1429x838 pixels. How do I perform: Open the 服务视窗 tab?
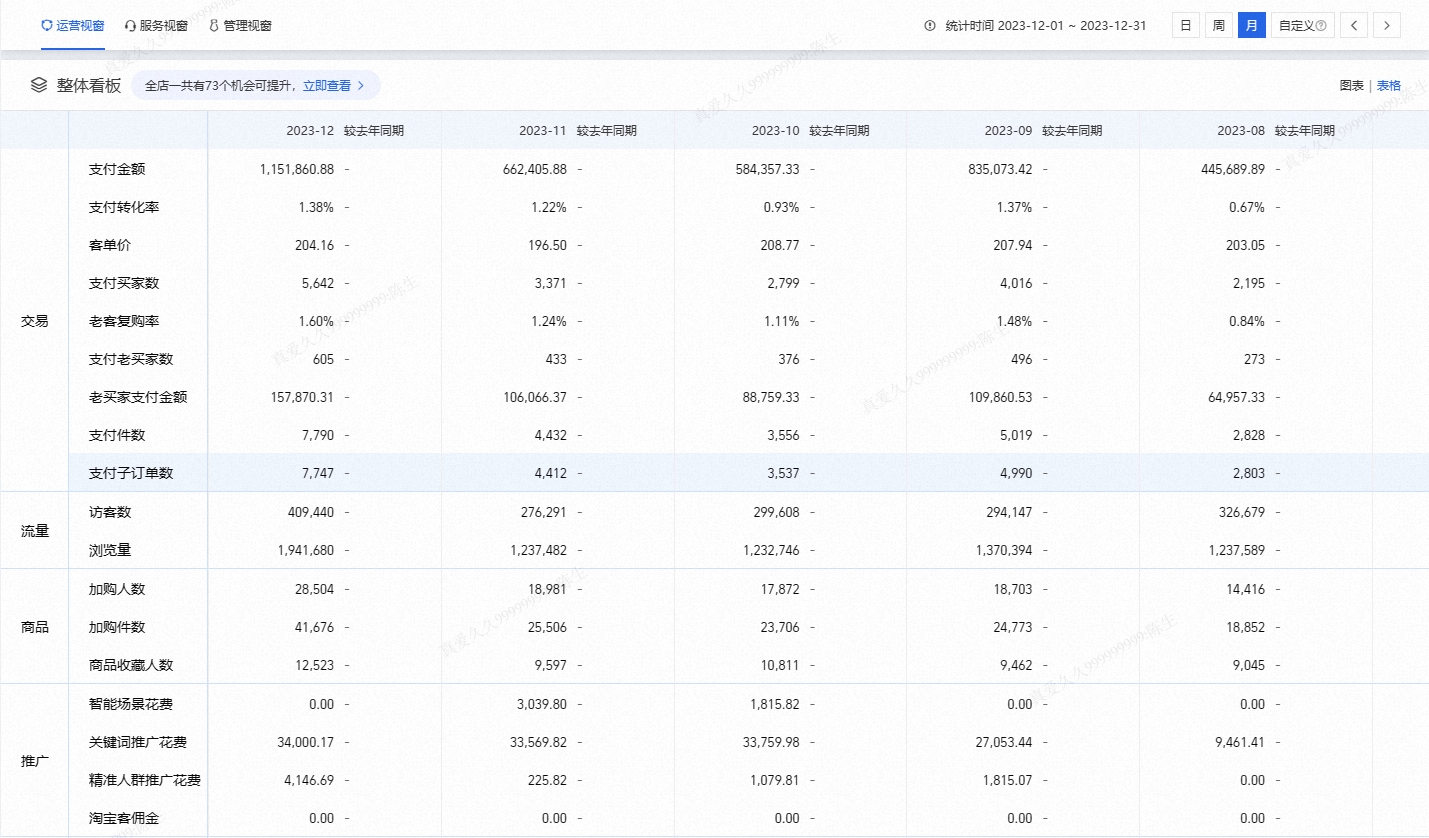(163, 26)
